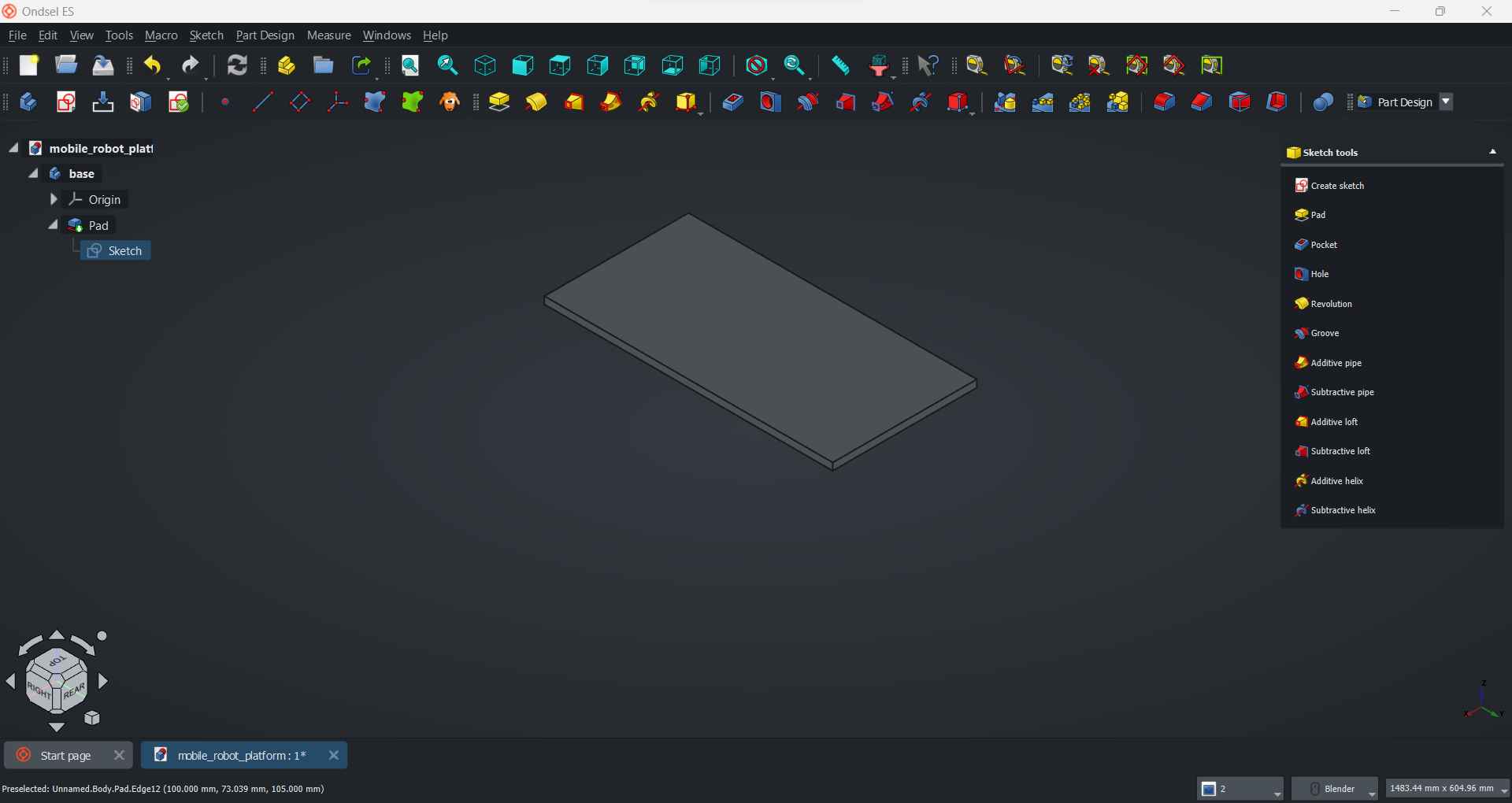Click the What's This help cursor icon
The image size is (1512, 803).
point(928,65)
